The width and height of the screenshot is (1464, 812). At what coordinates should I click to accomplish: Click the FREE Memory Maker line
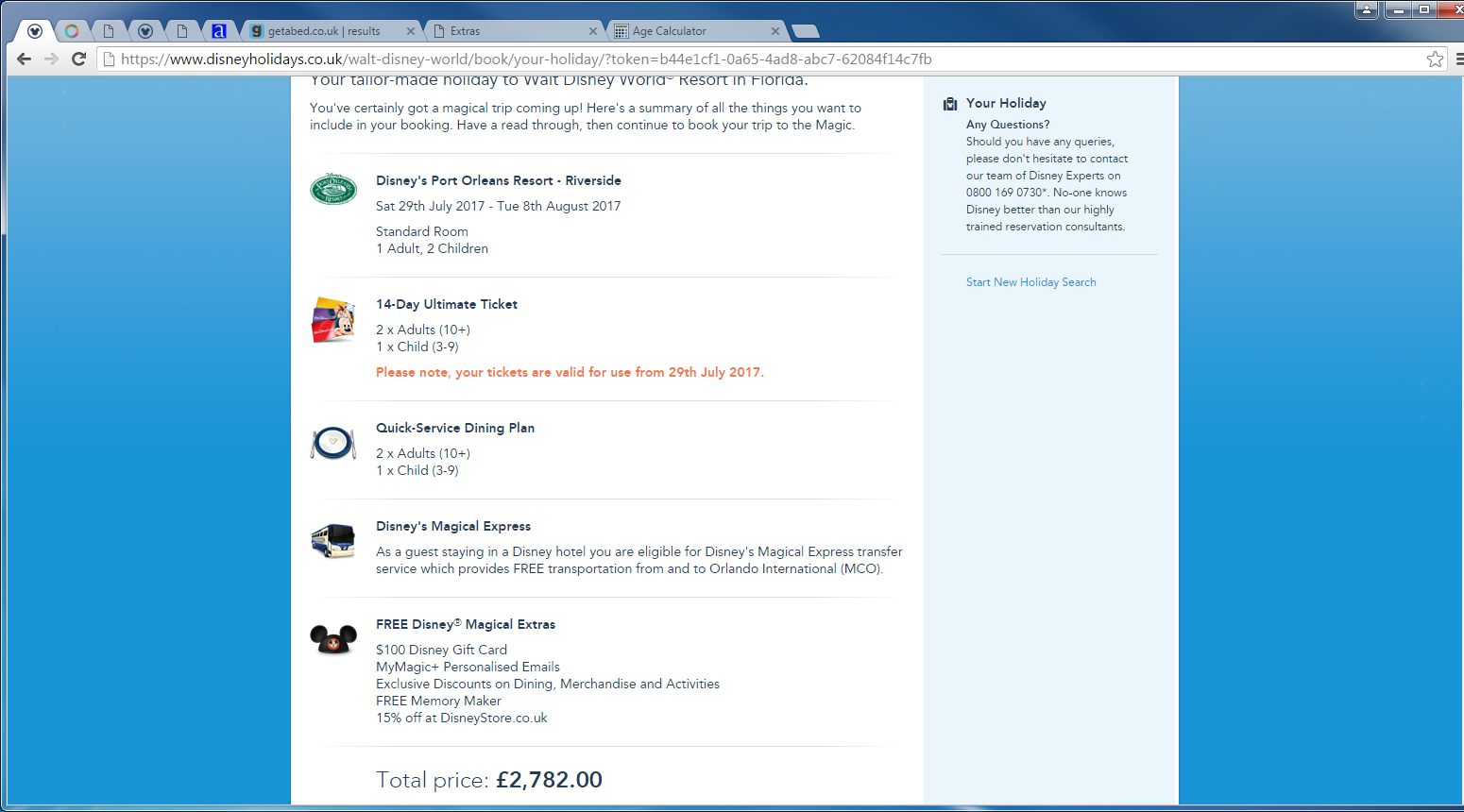tap(438, 701)
